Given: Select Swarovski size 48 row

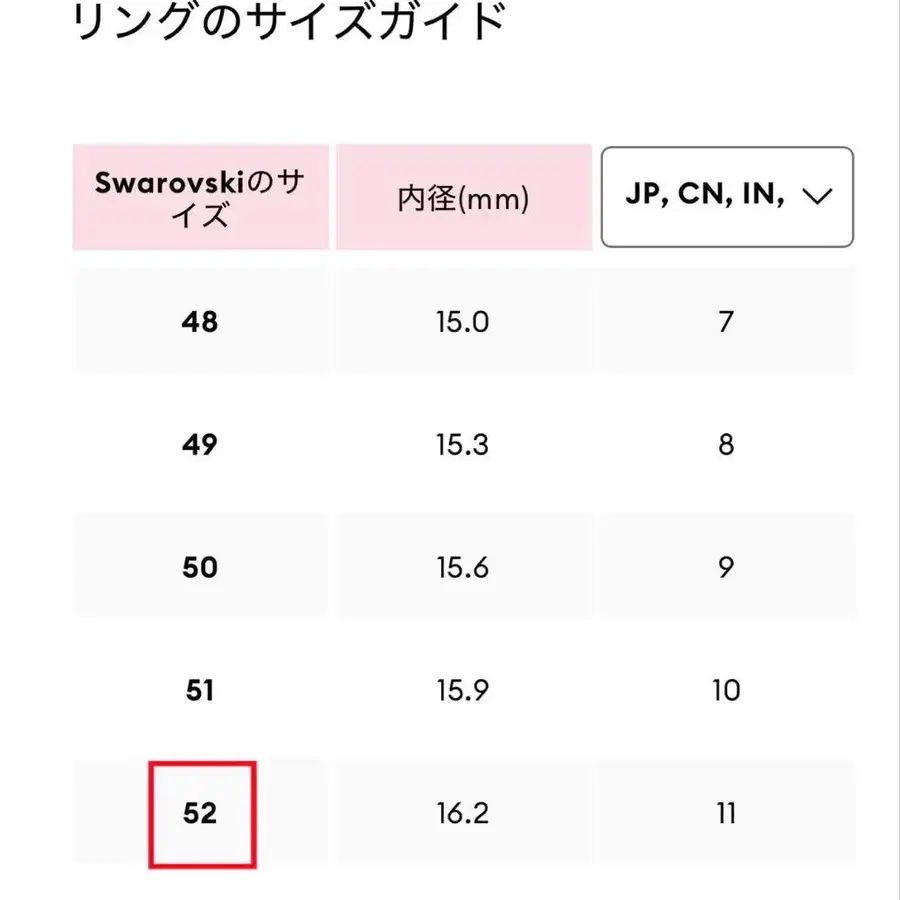Looking at the screenshot, I should [200, 322].
